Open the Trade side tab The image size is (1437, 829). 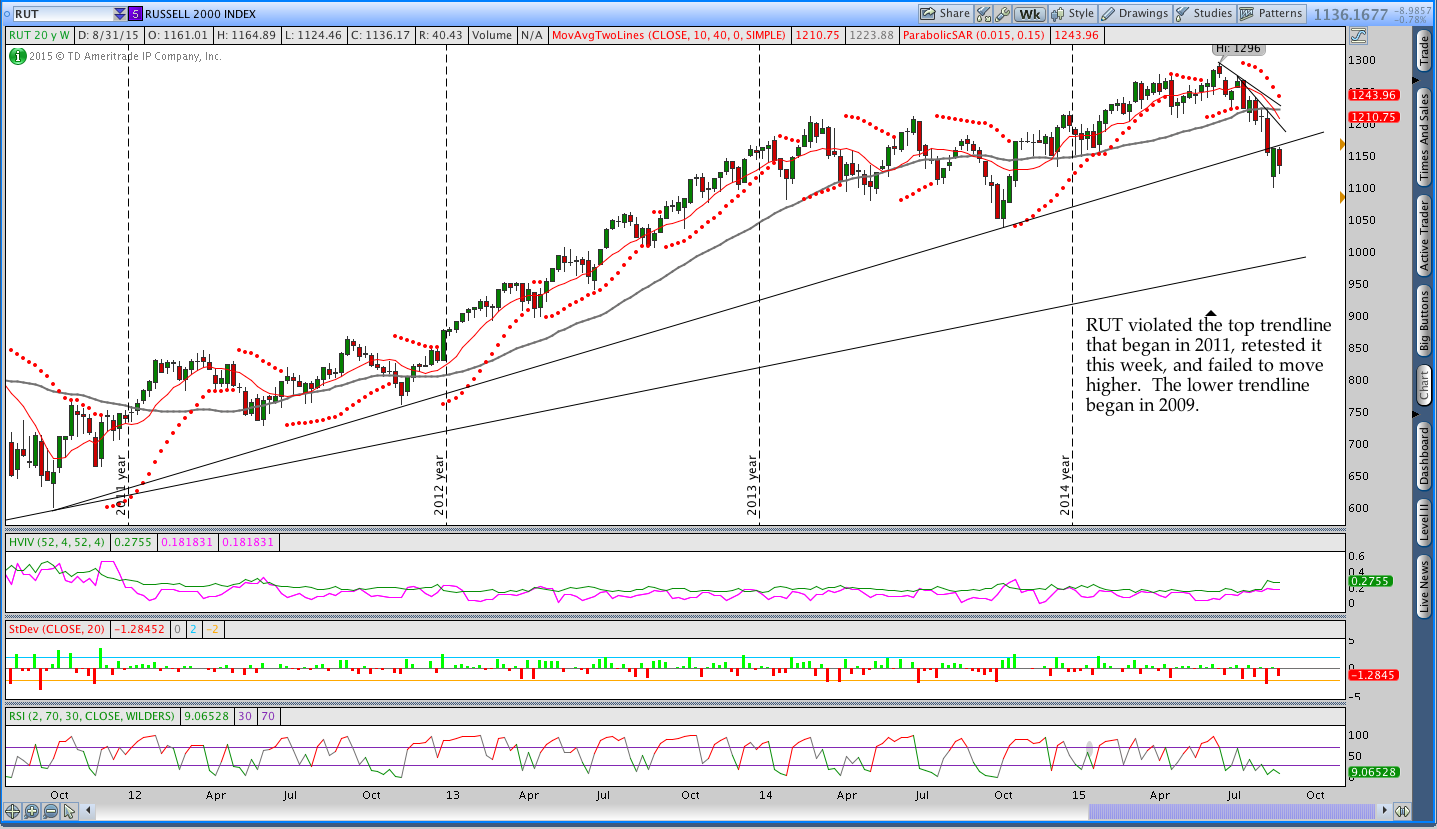1424,50
